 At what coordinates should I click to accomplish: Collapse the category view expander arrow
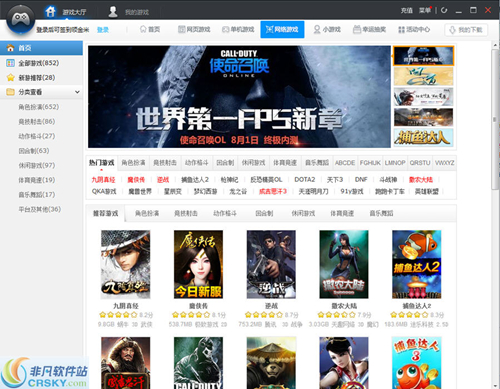point(77,92)
